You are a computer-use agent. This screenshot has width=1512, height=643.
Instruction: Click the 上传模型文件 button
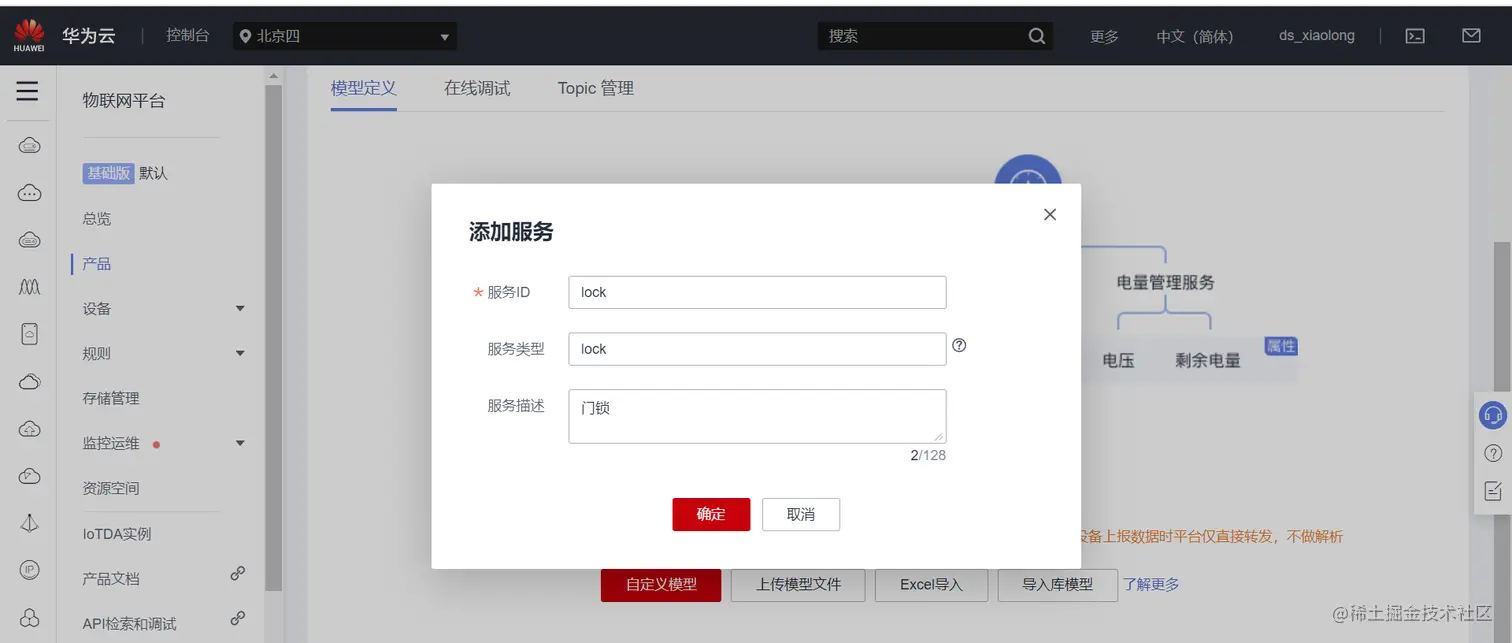(x=798, y=585)
